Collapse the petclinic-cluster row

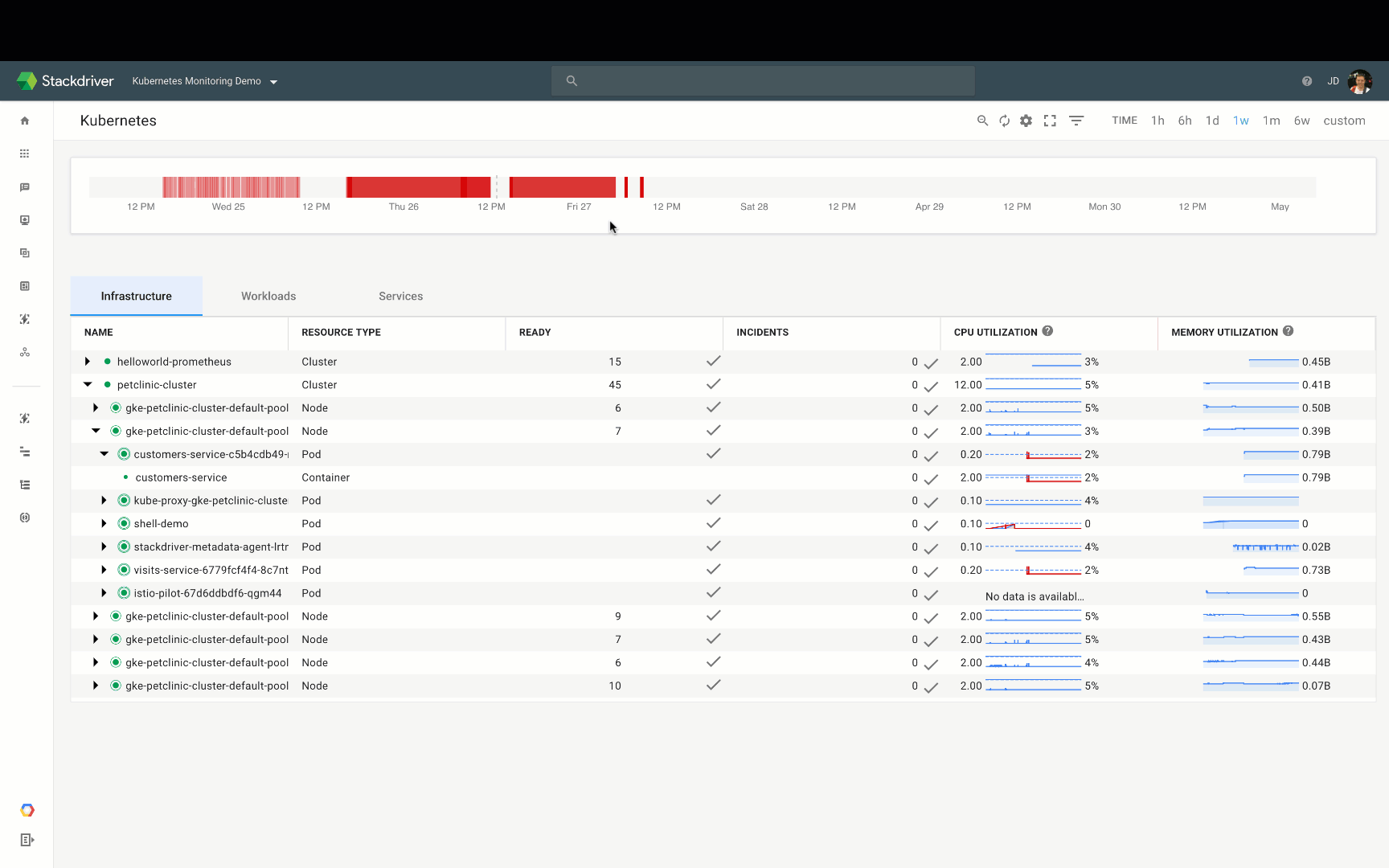(x=88, y=385)
